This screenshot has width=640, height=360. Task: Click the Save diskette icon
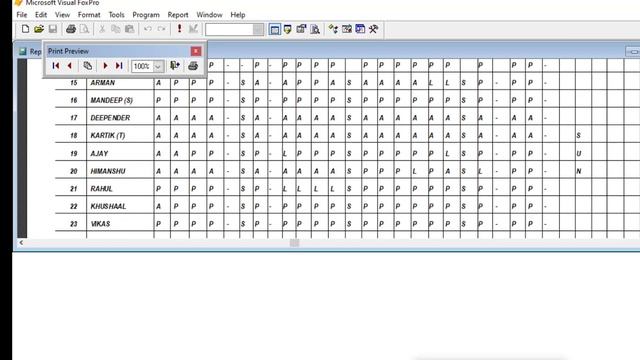53,29
